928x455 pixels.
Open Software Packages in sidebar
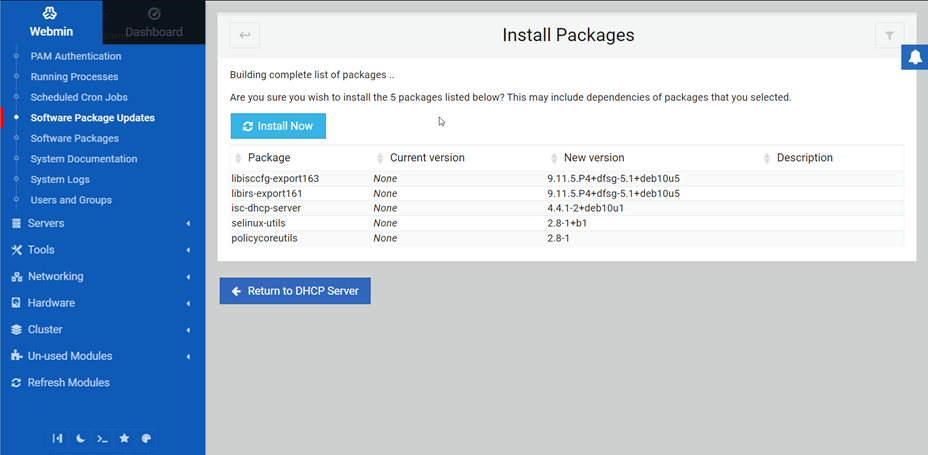[x=74, y=138]
